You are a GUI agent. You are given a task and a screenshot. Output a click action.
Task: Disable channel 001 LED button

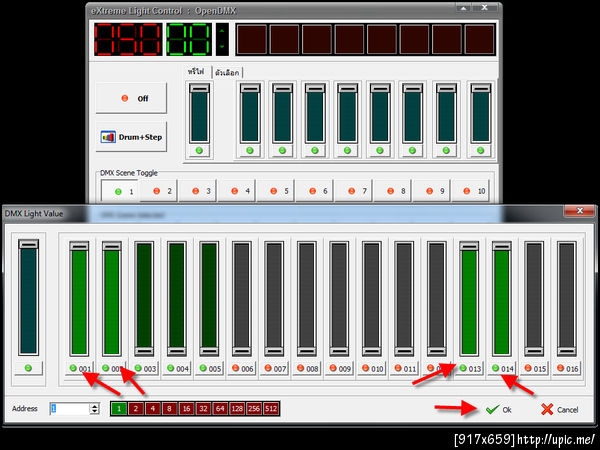(79, 368)
